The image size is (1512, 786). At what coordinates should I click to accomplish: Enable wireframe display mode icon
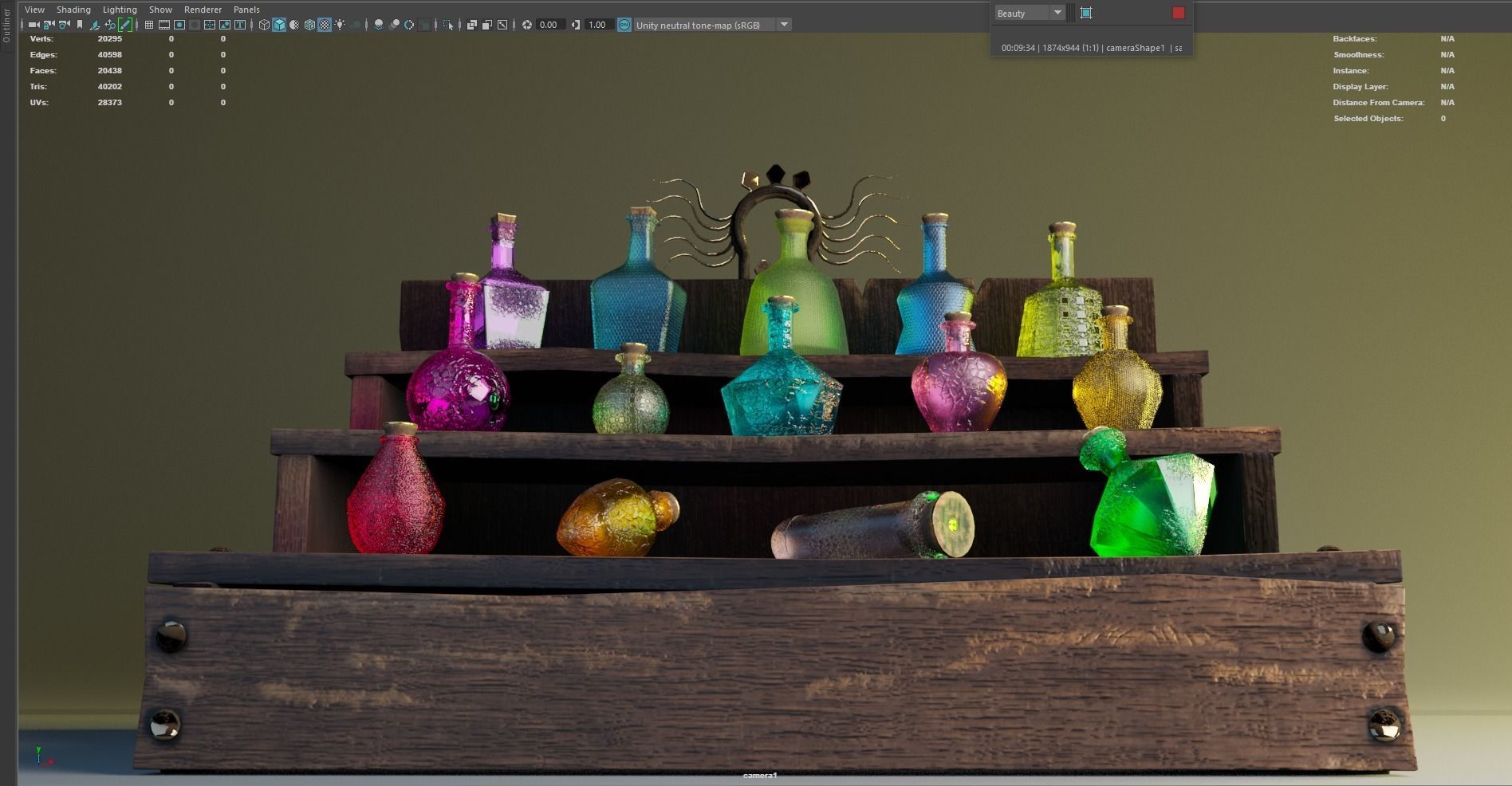265,25
